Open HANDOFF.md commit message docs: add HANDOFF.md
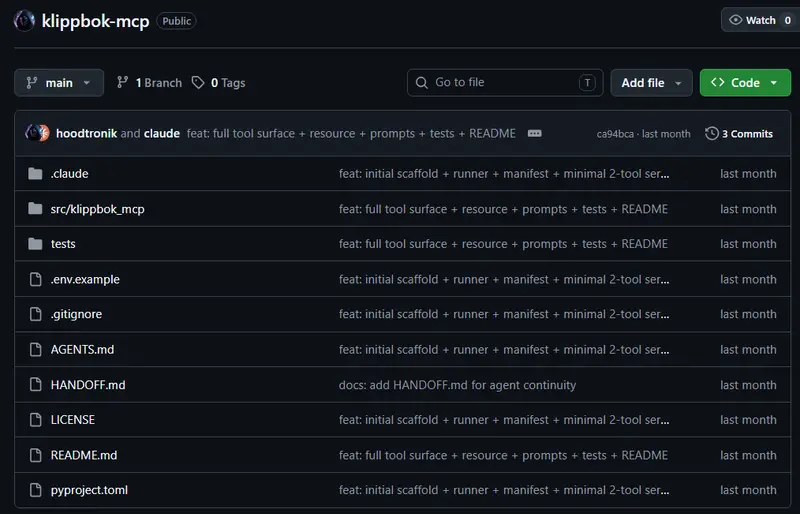 (x=457, y=385)
